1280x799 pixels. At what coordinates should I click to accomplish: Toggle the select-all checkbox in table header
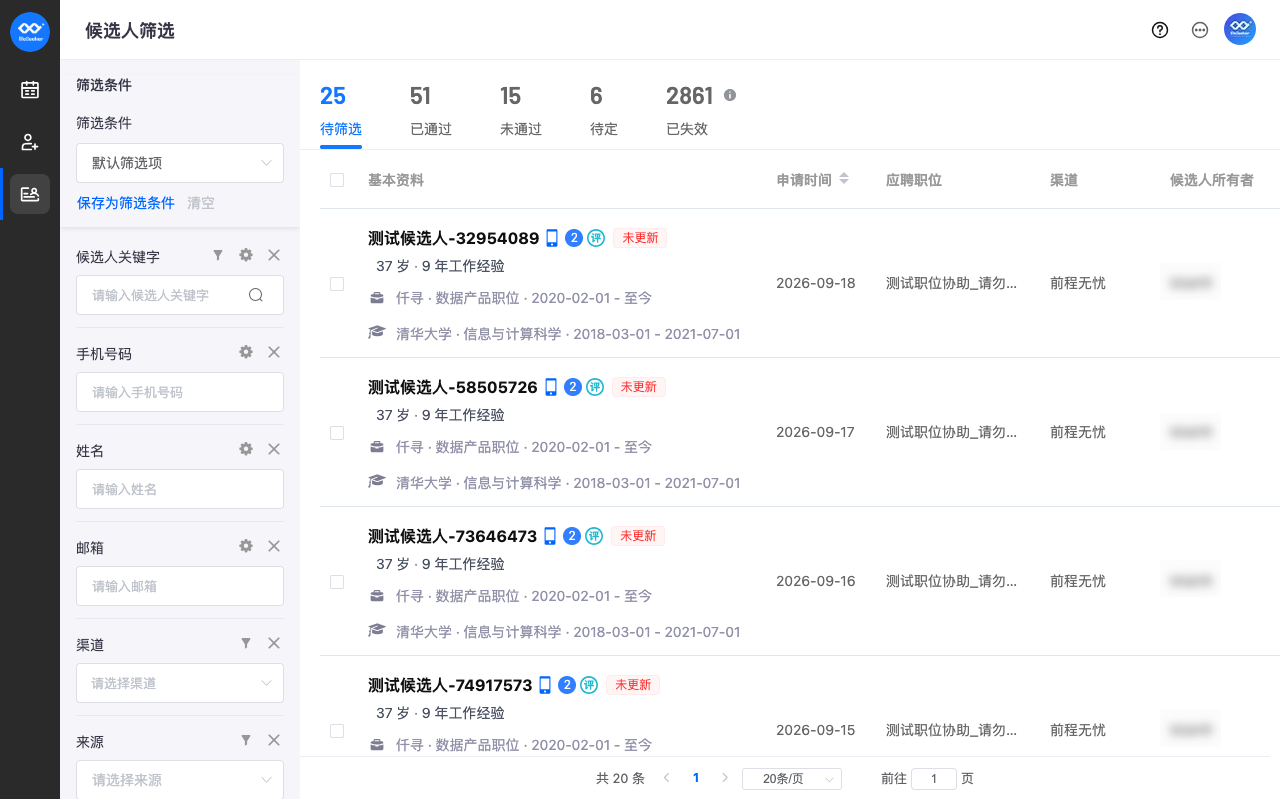337,180
